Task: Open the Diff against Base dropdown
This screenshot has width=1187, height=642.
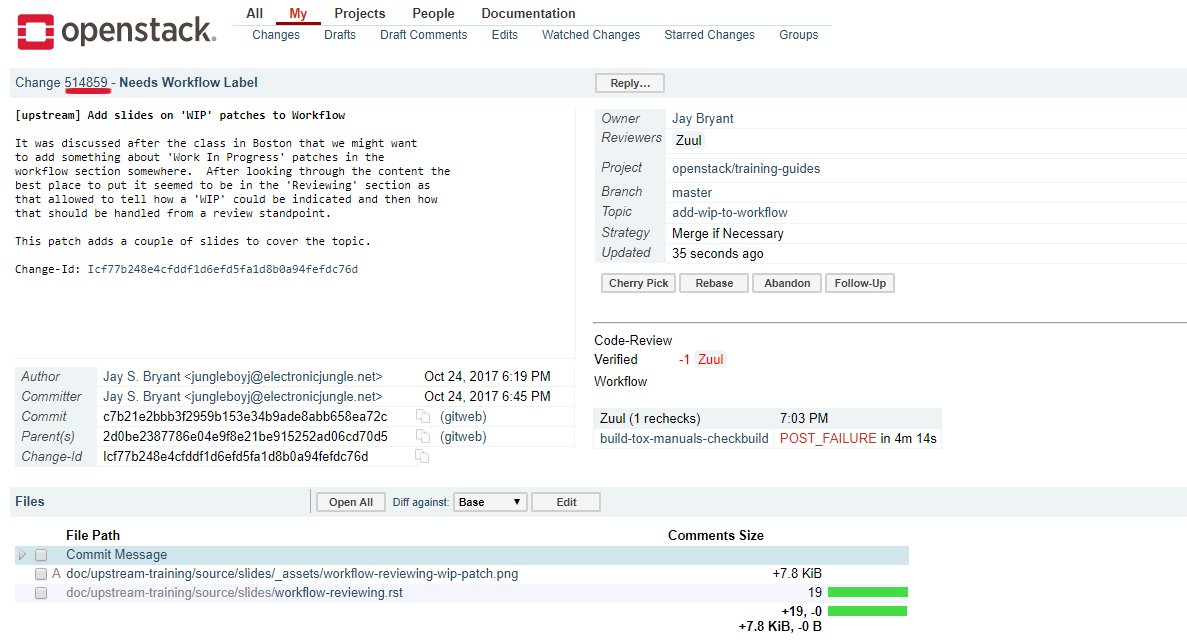Action: coord(490,502)
